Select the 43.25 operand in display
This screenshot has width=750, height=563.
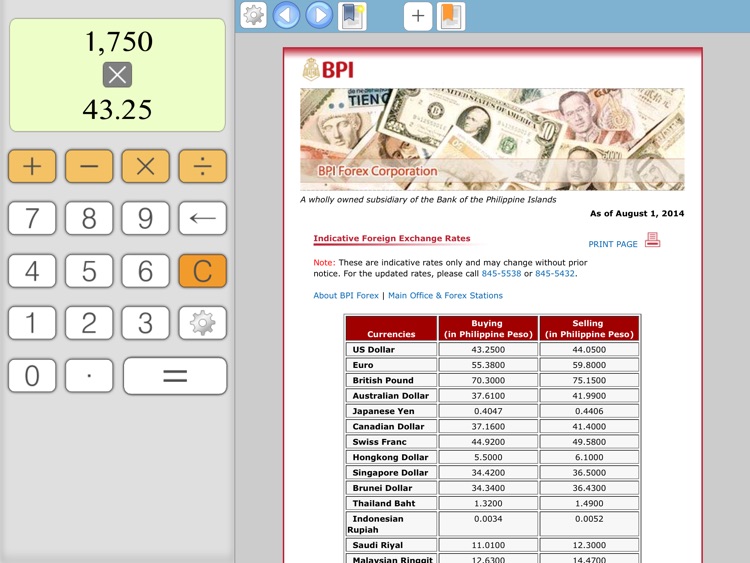click(117, 110)
